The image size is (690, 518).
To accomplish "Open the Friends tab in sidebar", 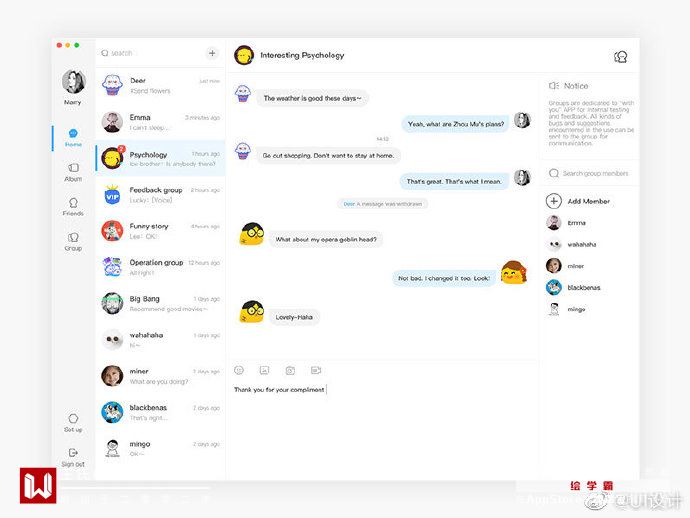I will coord(73,207).
